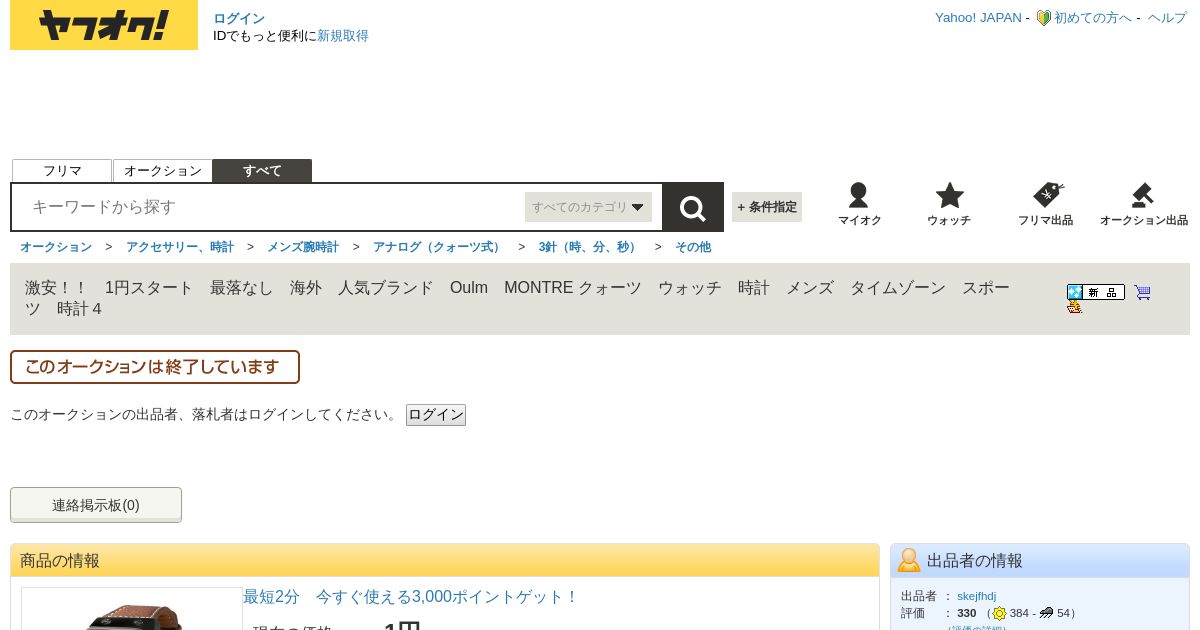Open seller skejfhdj profile link
The image size is (1200, 630).
[977, 596]
